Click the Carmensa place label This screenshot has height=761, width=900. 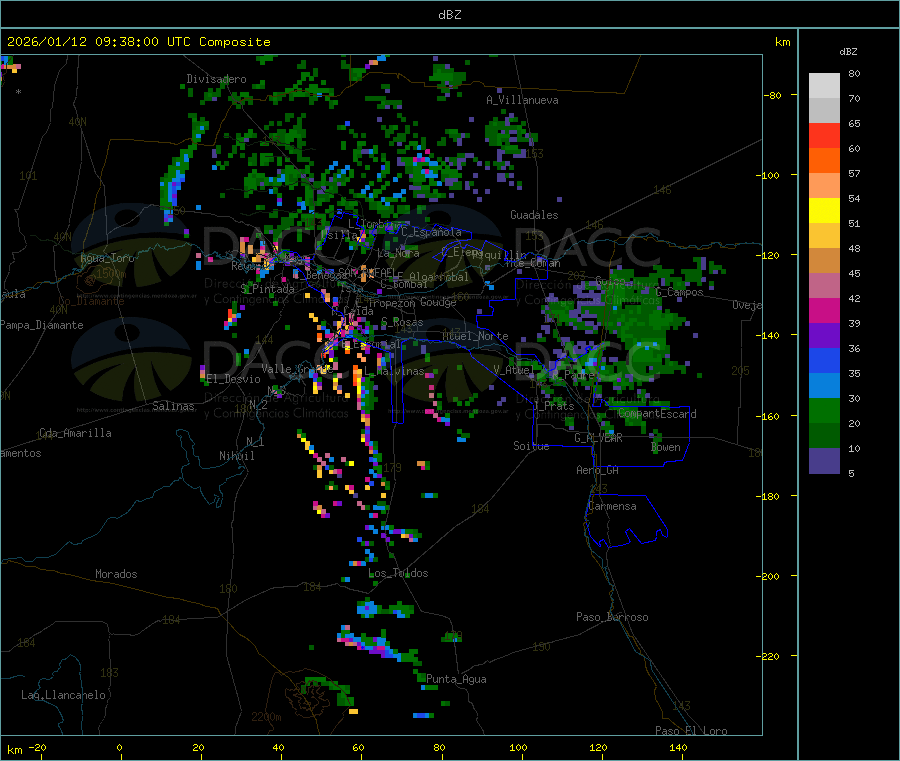[611, 506]
